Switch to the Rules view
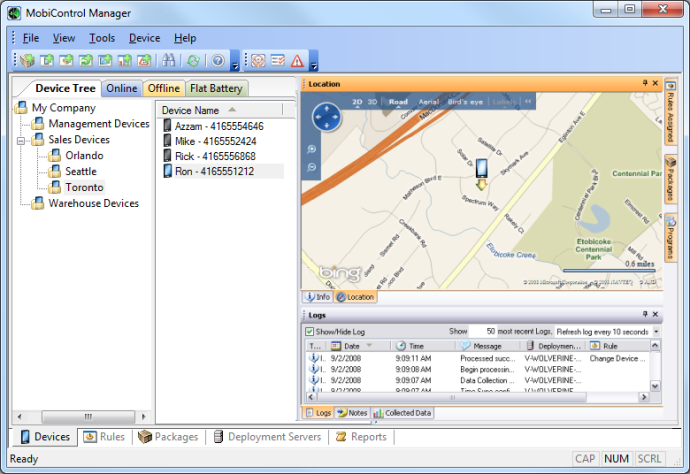690x474 pixels. pos(105,437)
